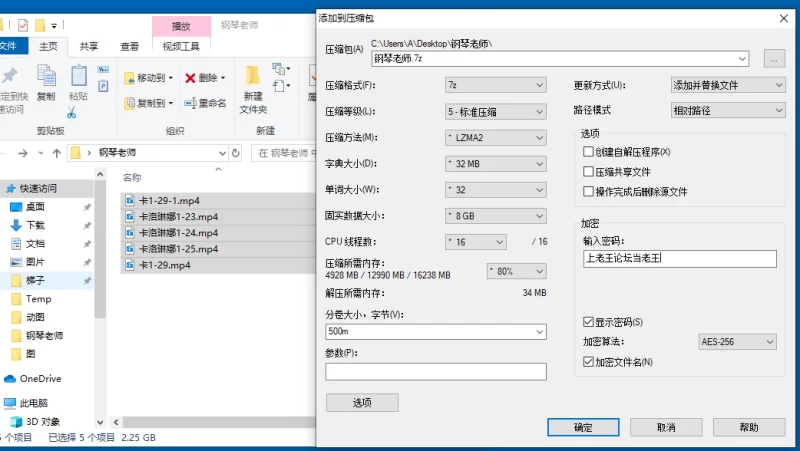Click the 参数 parameters input field
The image size is (800, 451).
coord(436,371)
